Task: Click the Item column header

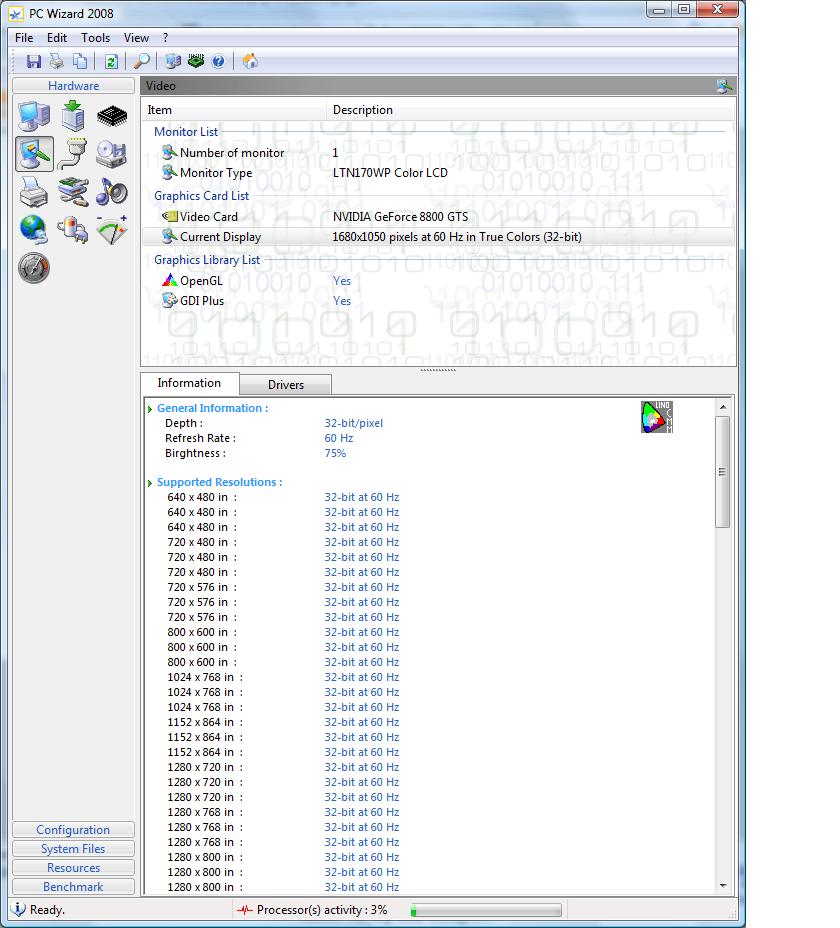Action: click(234, 110)
